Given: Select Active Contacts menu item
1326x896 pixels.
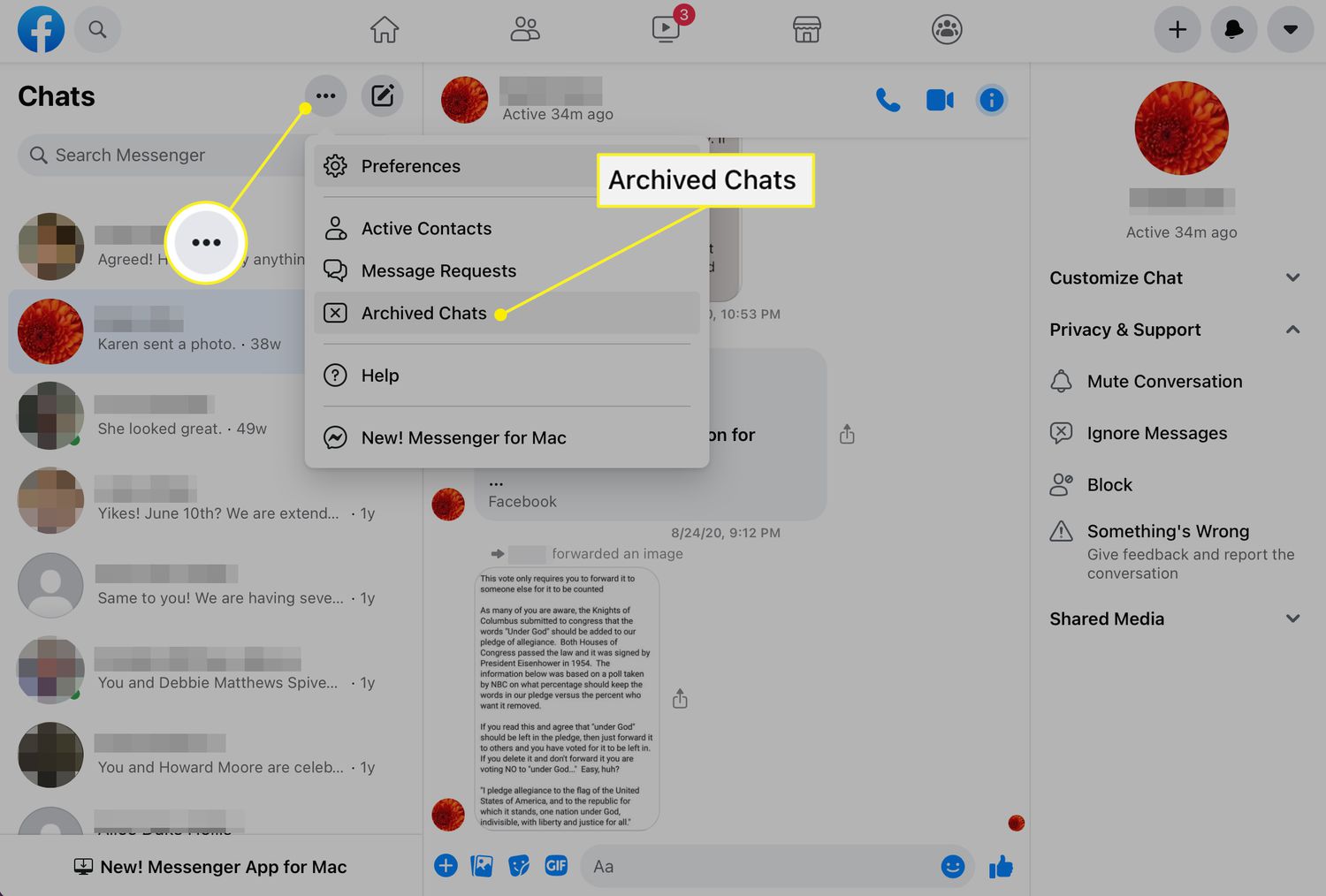Looking at the screenshot, I should click(x=507, y=228).
